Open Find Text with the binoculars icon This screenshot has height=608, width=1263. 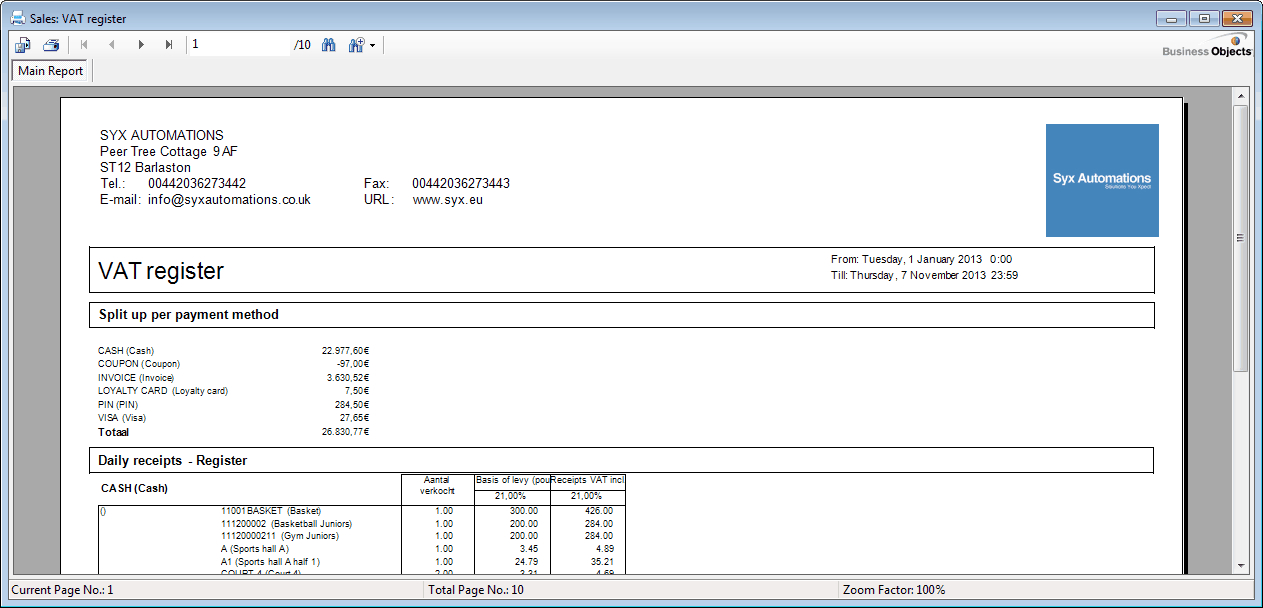click(328, 45)
